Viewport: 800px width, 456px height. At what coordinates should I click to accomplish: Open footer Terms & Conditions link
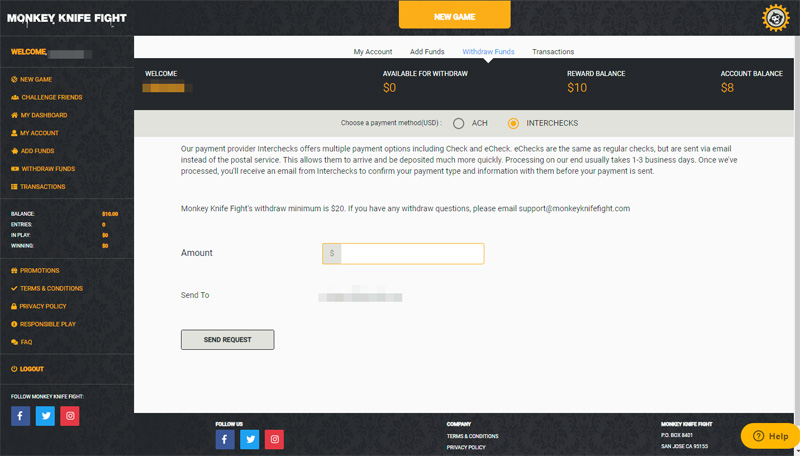tap(472, 436)
